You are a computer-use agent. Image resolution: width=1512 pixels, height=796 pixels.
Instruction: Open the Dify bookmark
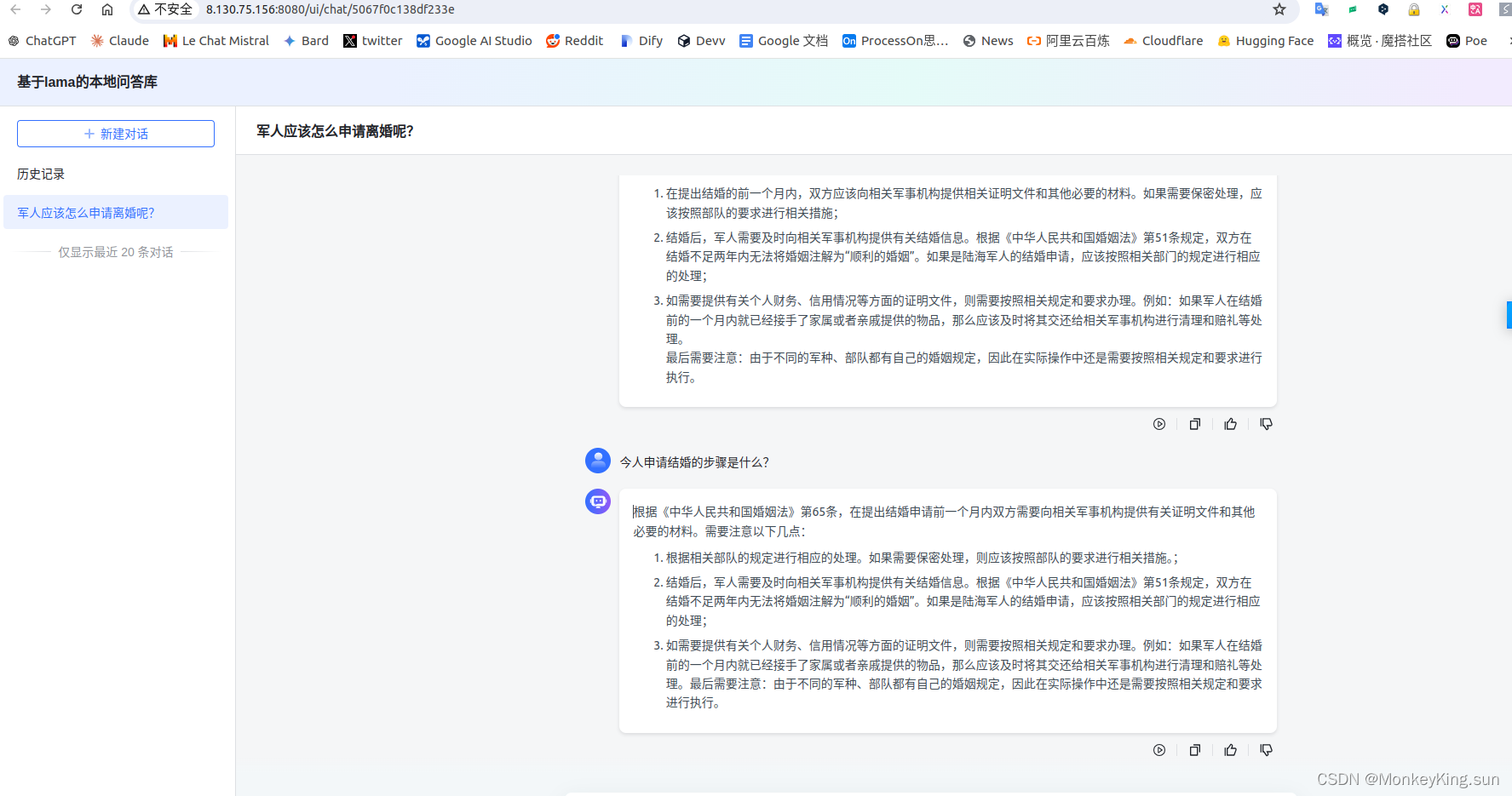coord(641,41)
